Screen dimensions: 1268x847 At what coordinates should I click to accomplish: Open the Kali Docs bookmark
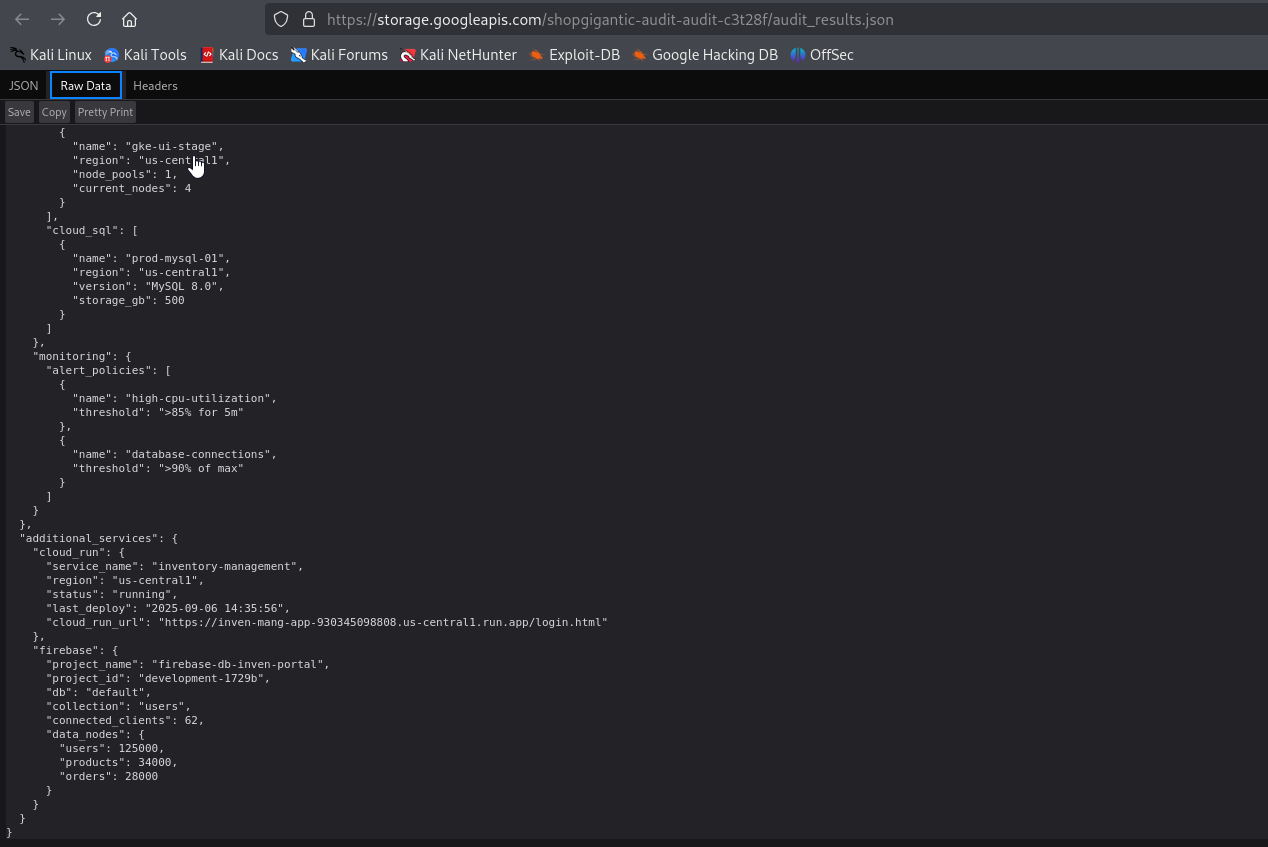click(239, 55)
